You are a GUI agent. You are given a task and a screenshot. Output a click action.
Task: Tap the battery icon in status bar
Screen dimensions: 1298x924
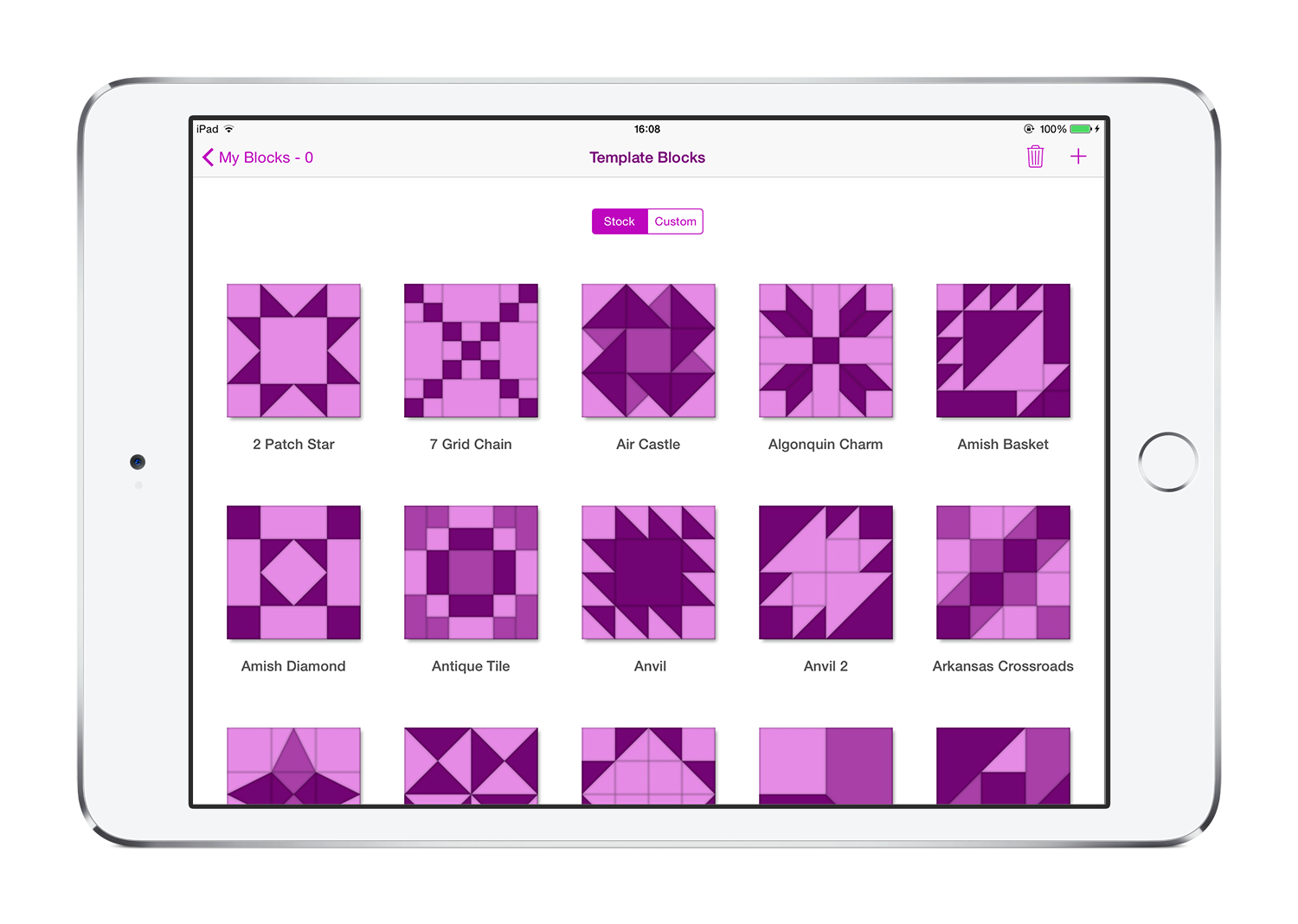1081,129
